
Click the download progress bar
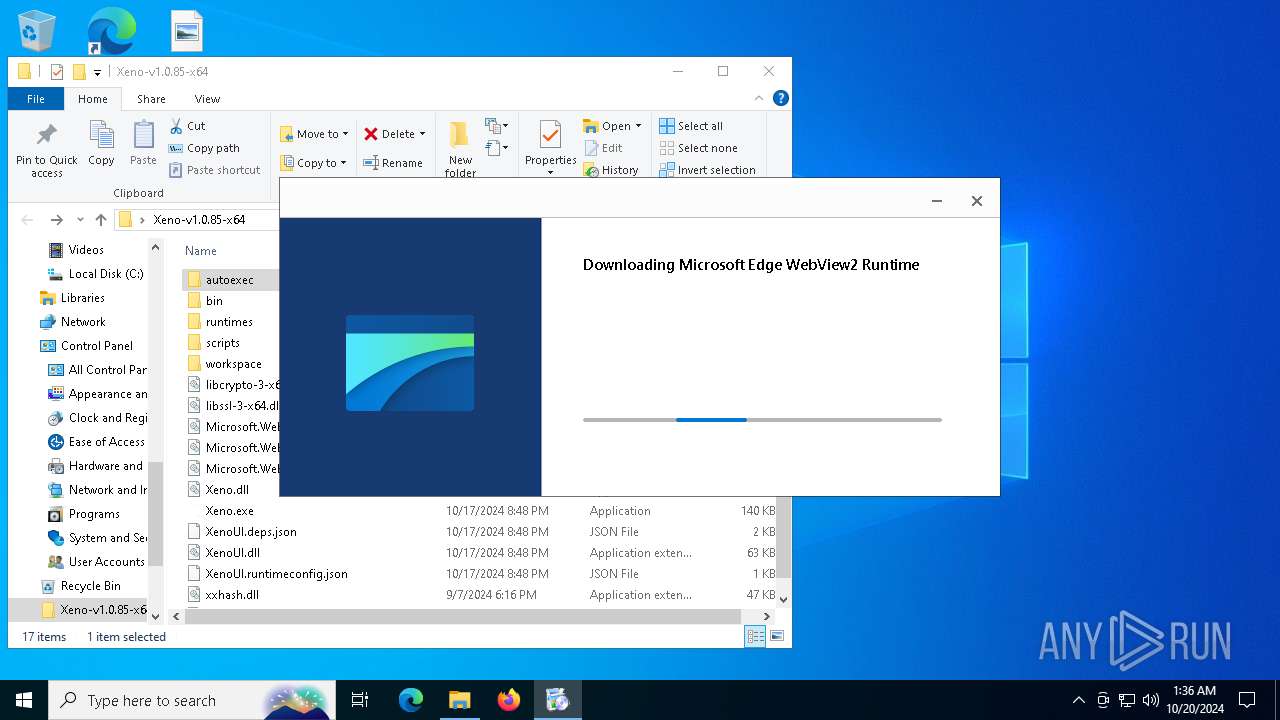pyautogui.click(x=762, y=420)
